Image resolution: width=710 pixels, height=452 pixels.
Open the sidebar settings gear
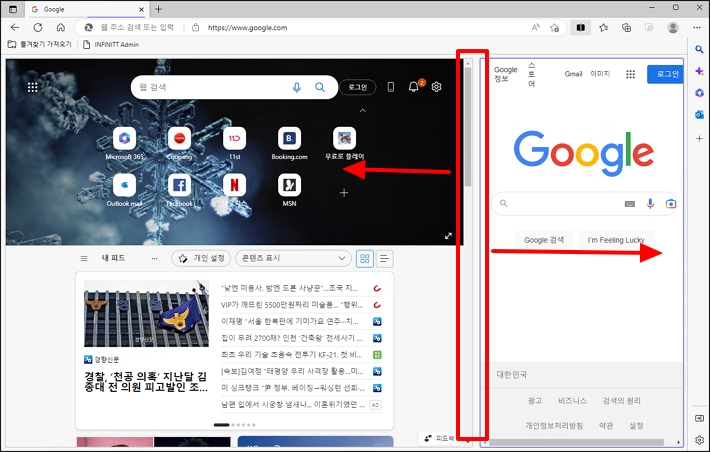(x=699, y=440)
